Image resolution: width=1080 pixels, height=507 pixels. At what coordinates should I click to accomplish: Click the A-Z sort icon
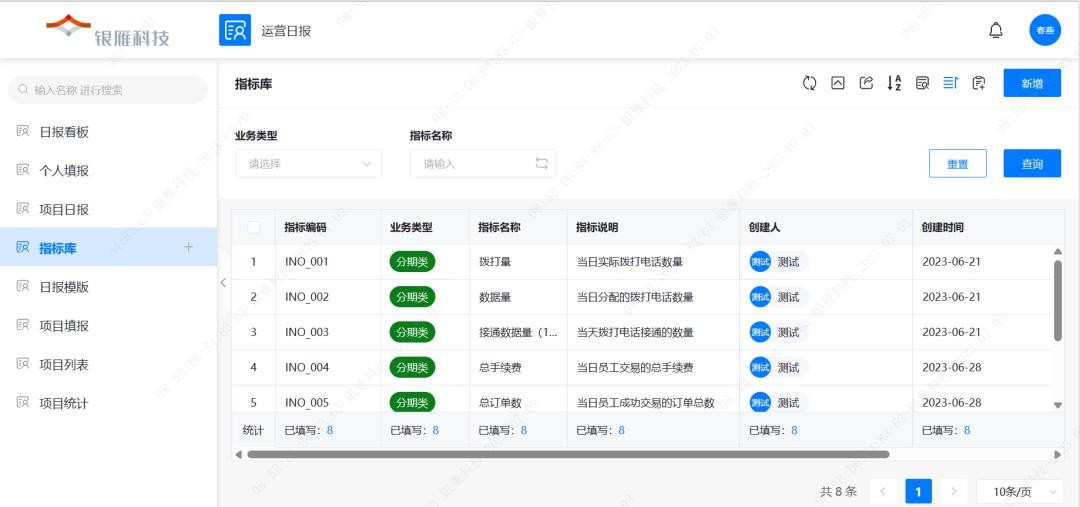pos(894,83)
